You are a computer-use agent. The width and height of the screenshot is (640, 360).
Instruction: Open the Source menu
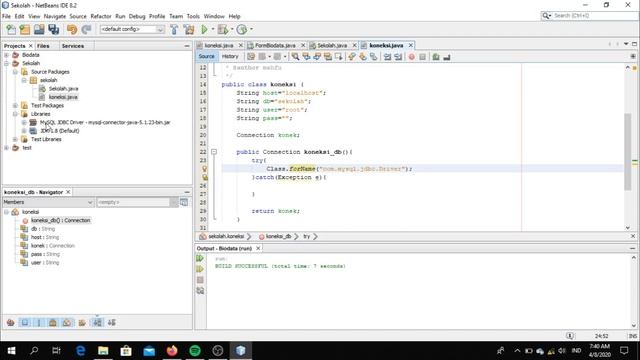point(78,16)
